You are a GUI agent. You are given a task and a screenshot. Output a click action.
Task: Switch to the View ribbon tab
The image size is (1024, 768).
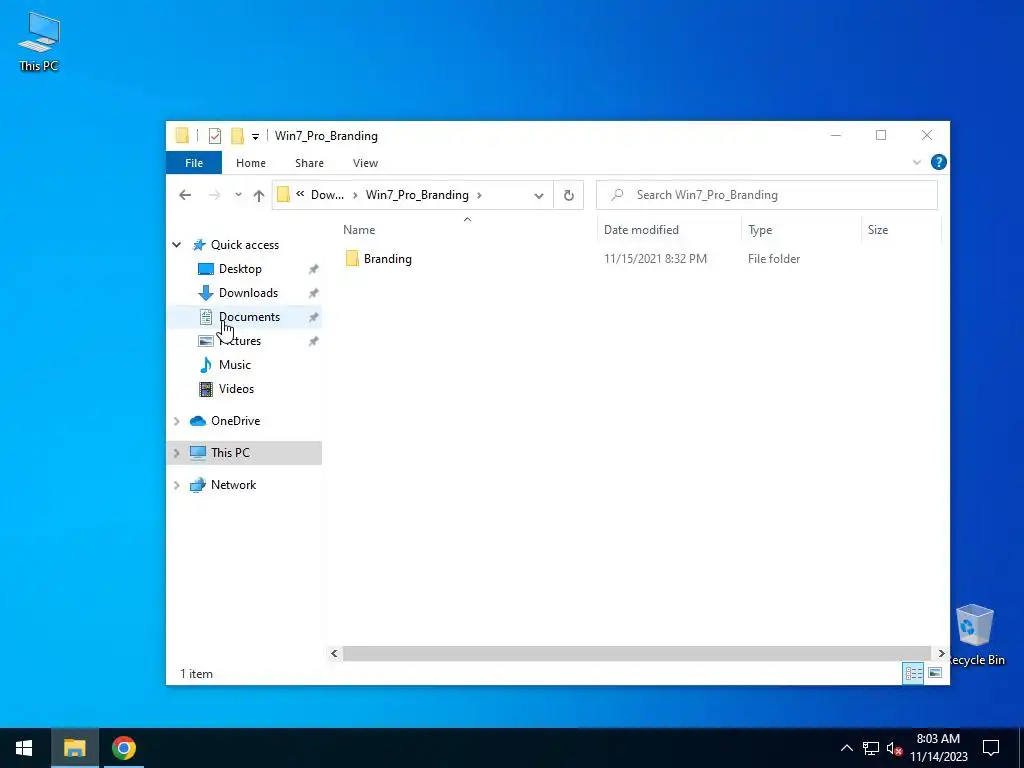[366, 163]
